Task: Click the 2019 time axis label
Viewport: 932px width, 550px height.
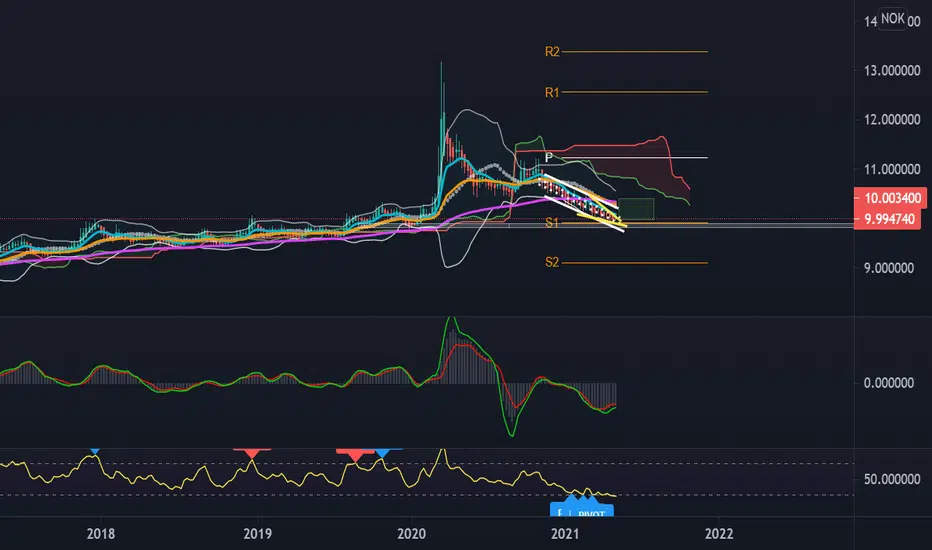Action: point(257,534)
